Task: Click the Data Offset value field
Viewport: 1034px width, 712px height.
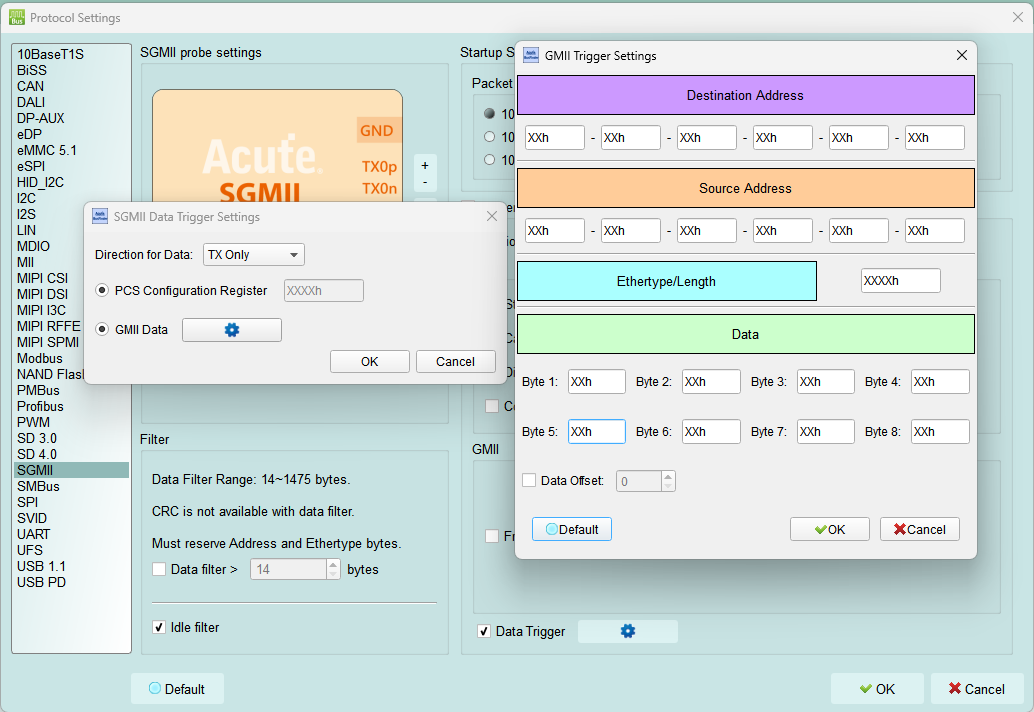Action: tap(638, 481)
